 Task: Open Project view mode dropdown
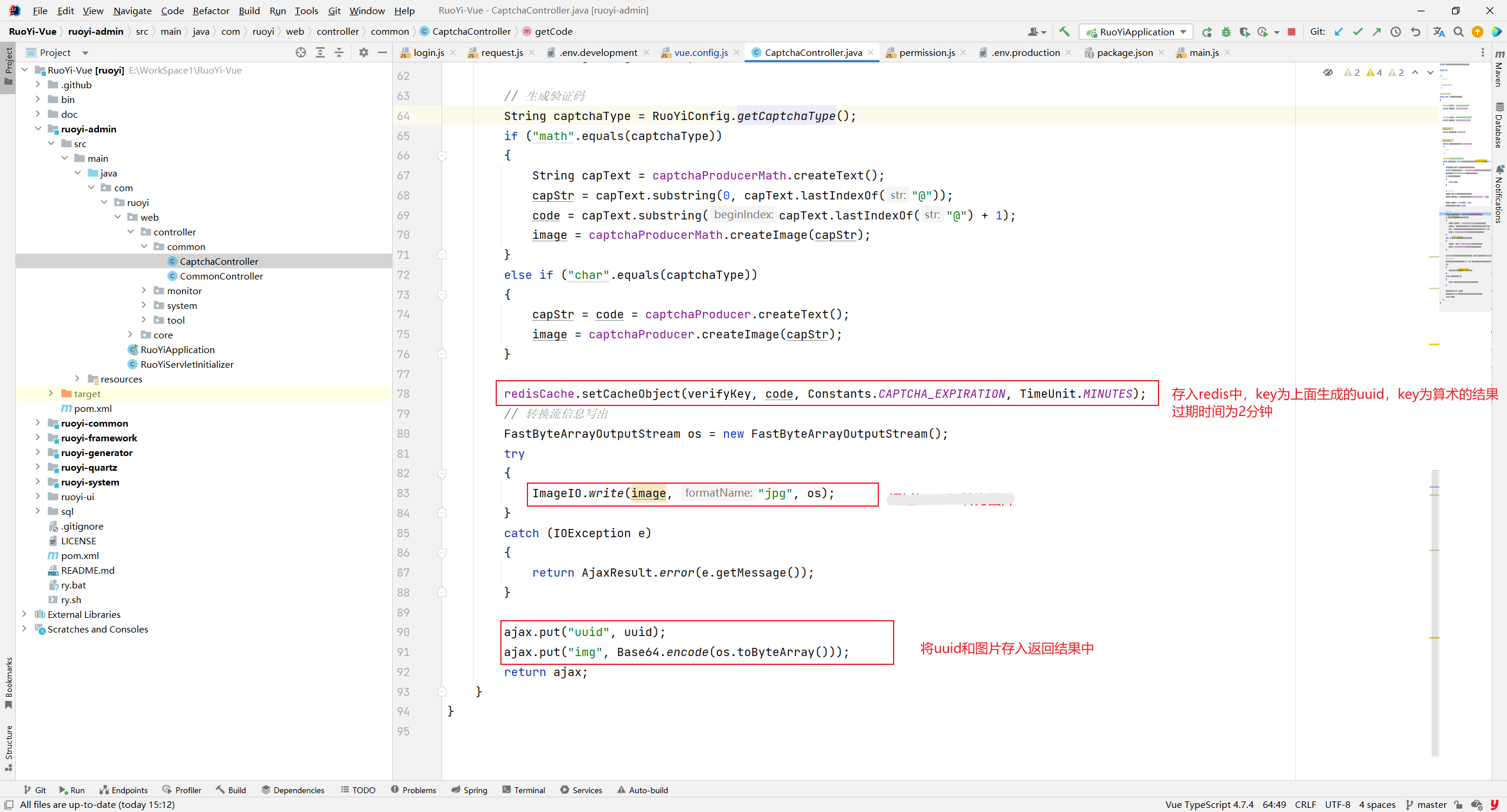tap(85, 53)
